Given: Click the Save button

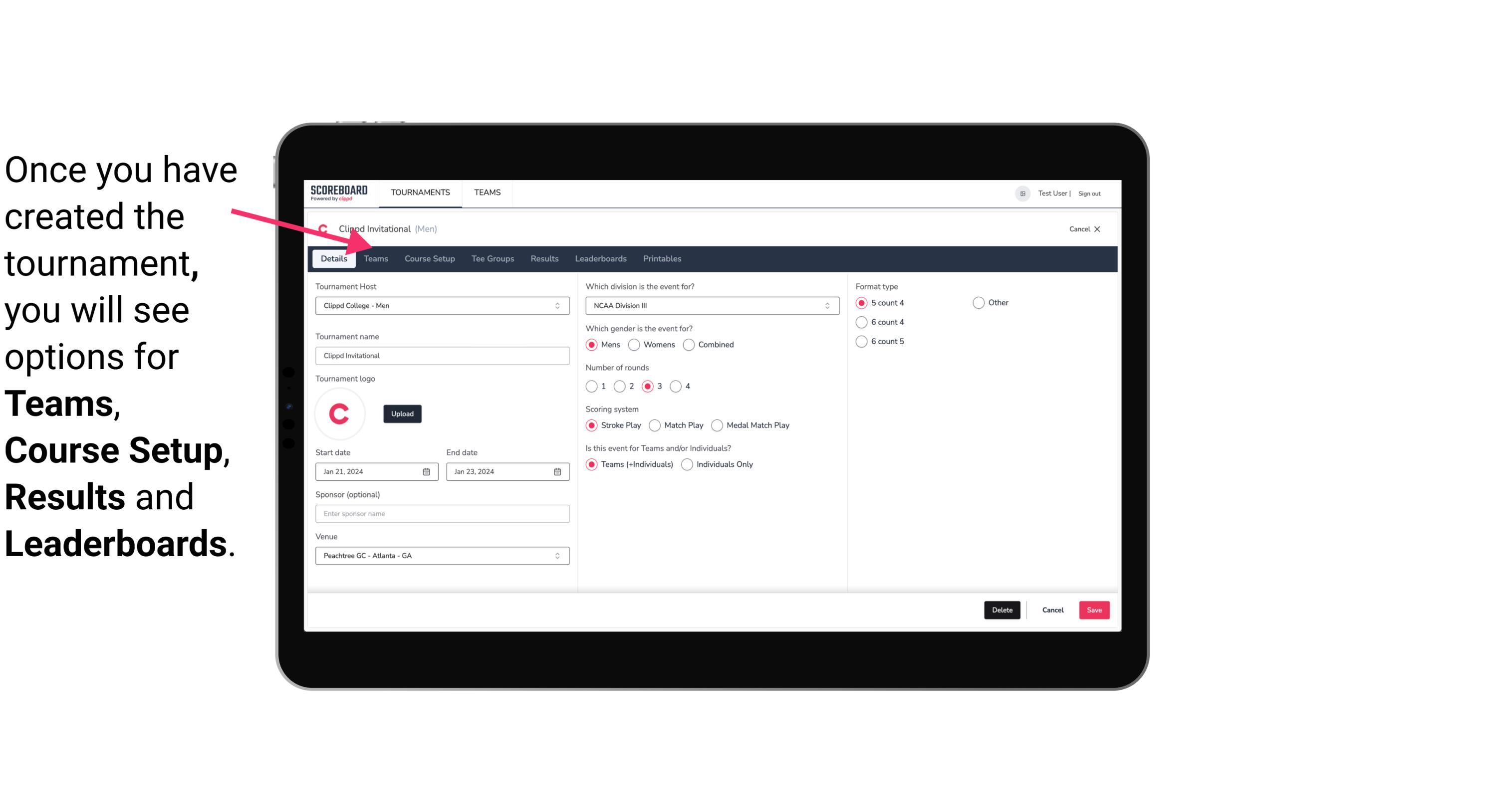Looking at the screenshot, I should click(x=1094, y=609).
